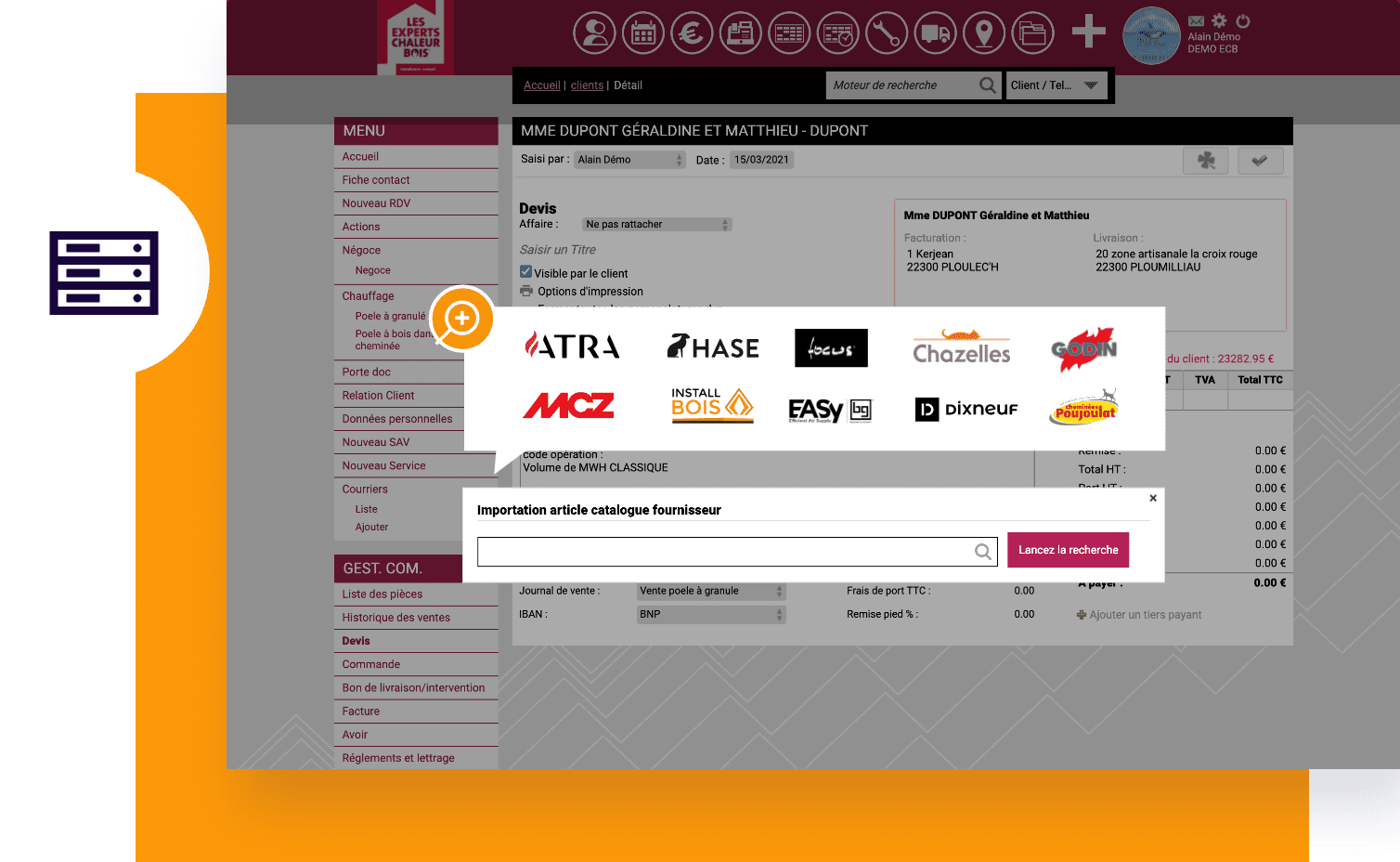Select the Chazelles supplier logo
This screenshot has width=1400, height=862.
tap(961, 346)
